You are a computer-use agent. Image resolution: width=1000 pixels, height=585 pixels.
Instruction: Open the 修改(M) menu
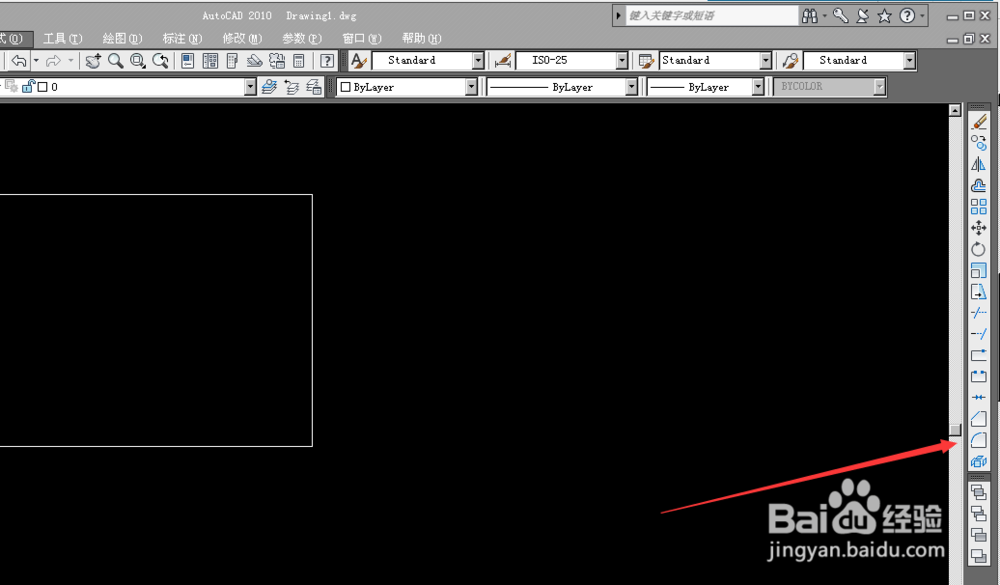[242, 39]
